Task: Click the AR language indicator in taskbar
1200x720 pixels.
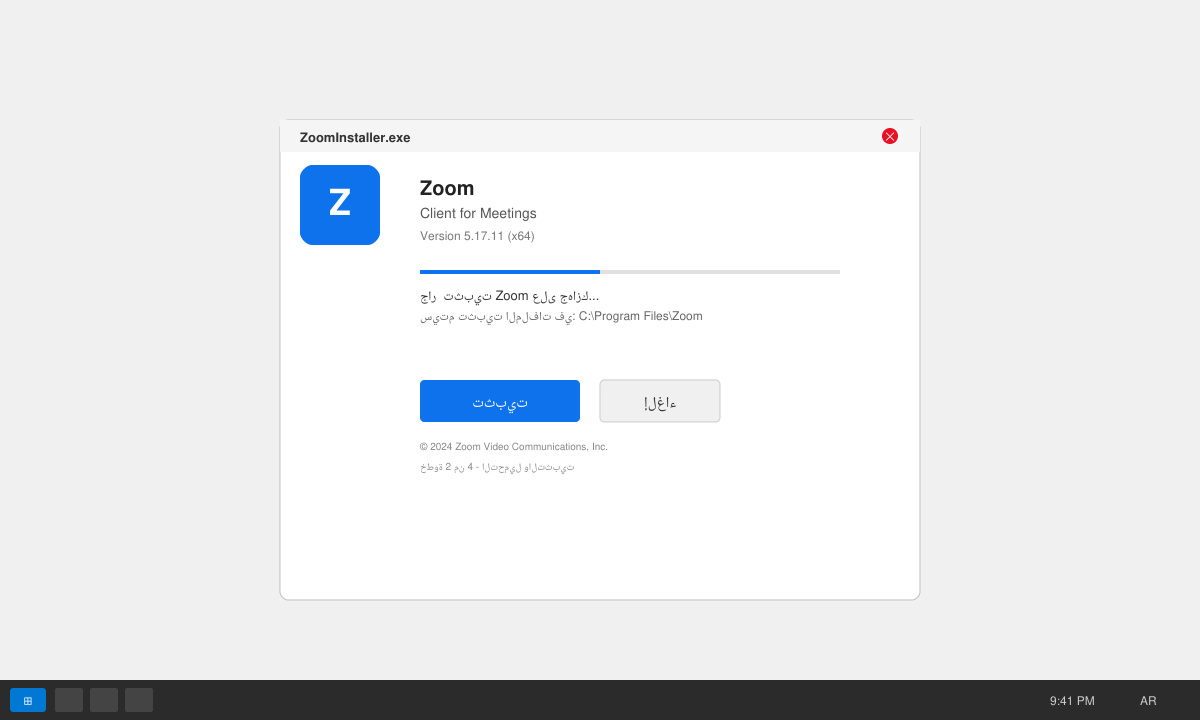Action: tap(1148, 701)
